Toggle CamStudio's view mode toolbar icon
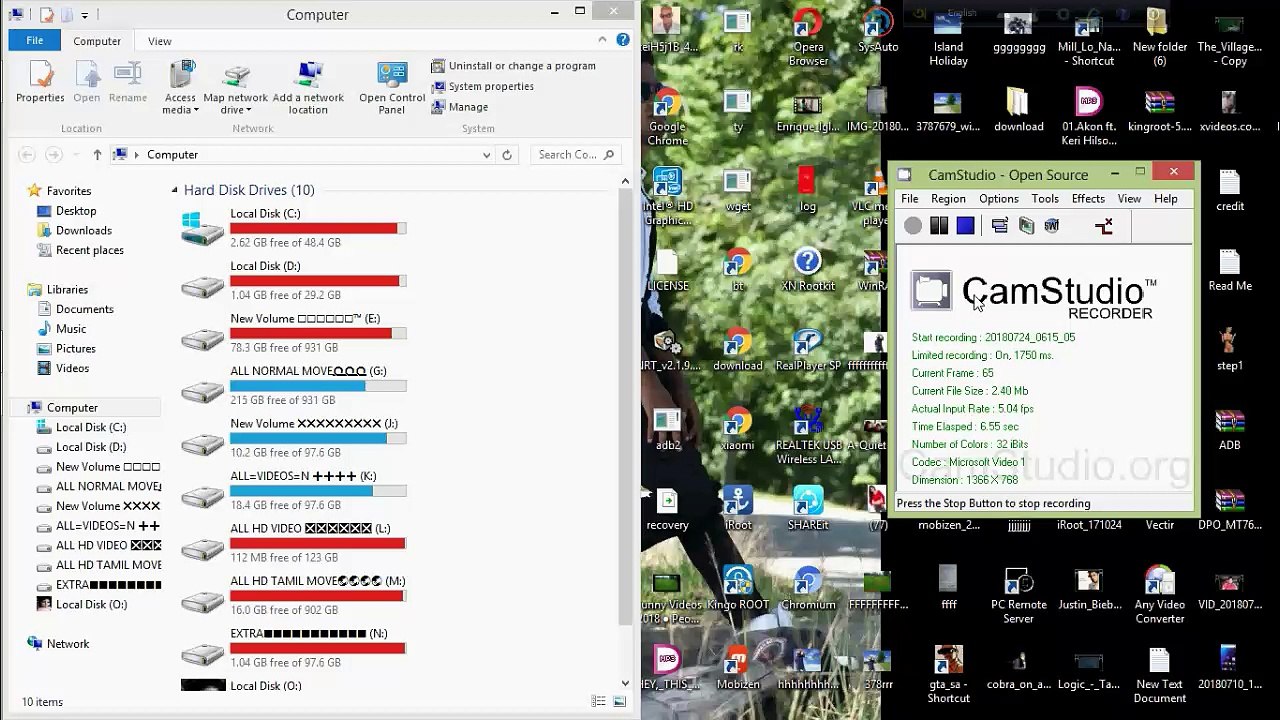The height and width of the screenshot is (720, 1280). (999, 226)
